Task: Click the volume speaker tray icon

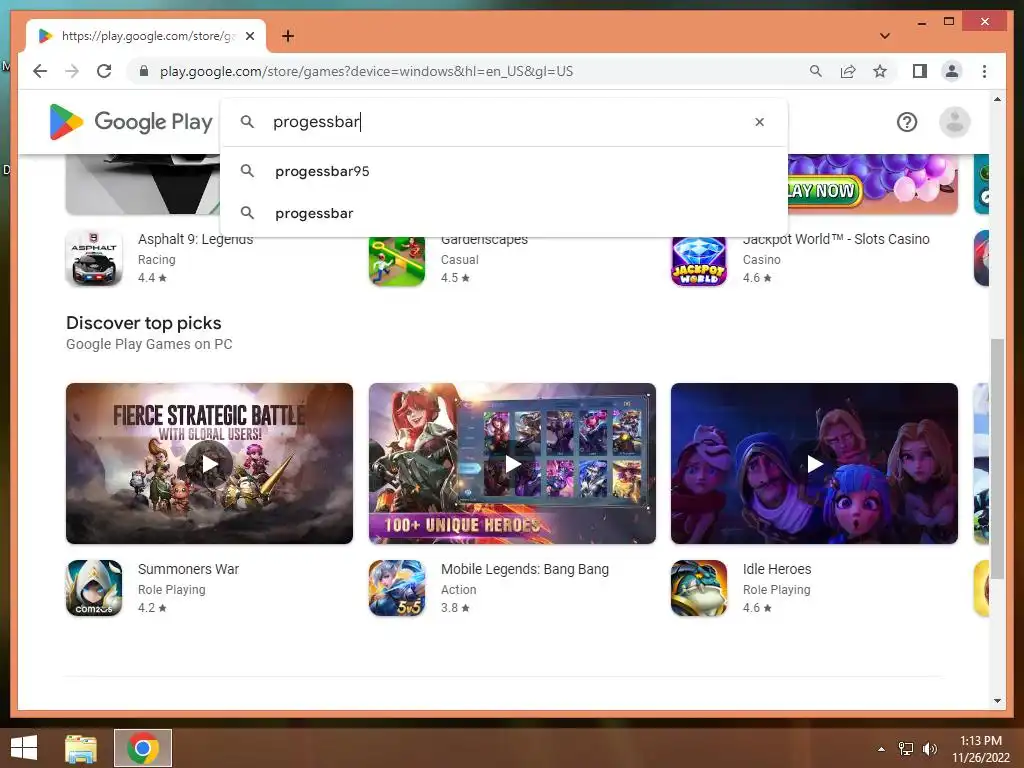Action: [929, 749]
